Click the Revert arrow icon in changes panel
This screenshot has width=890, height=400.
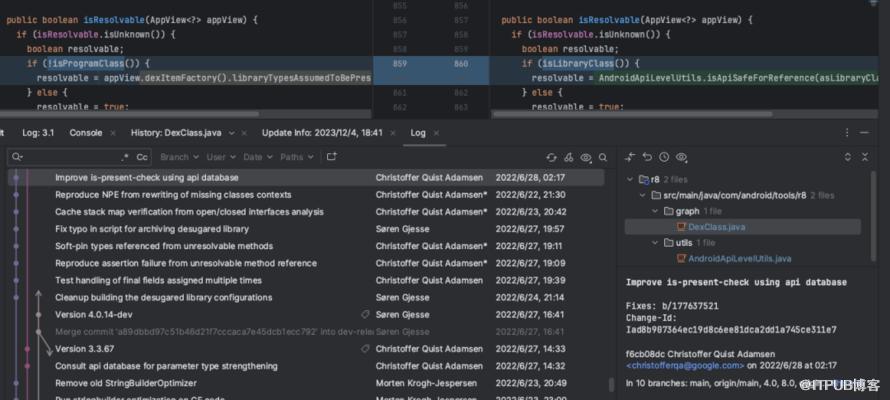tap(647, 157)
